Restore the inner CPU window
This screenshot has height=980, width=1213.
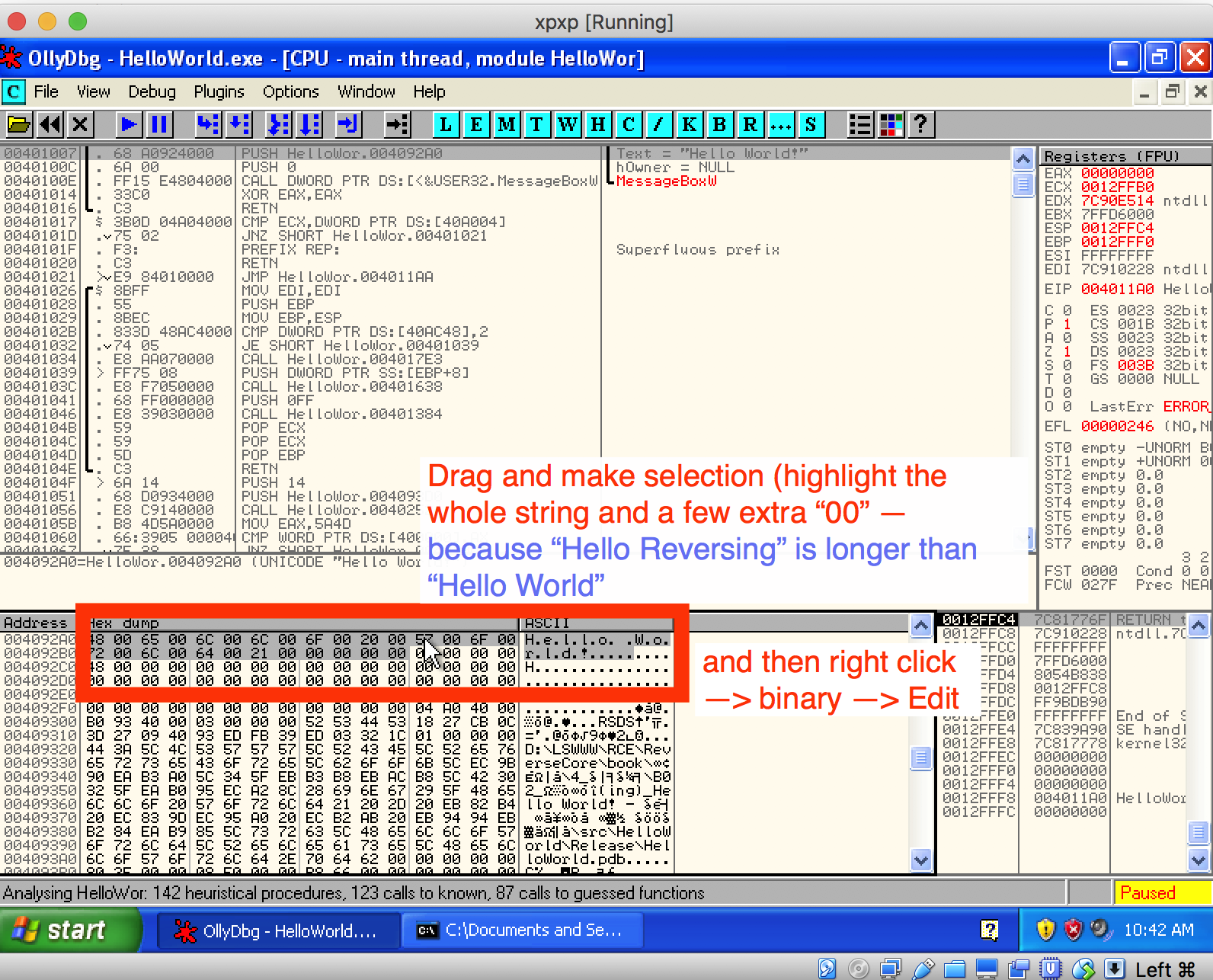1172,92
